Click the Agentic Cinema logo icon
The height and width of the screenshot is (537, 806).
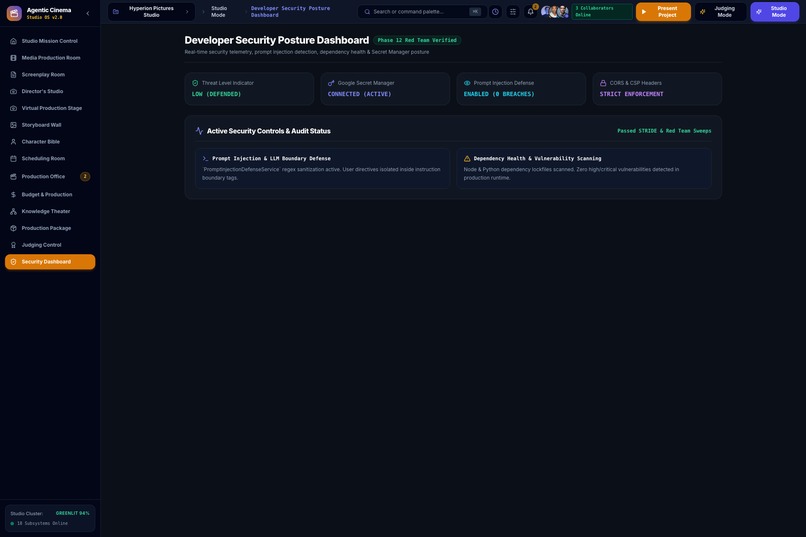coord(14,13)
